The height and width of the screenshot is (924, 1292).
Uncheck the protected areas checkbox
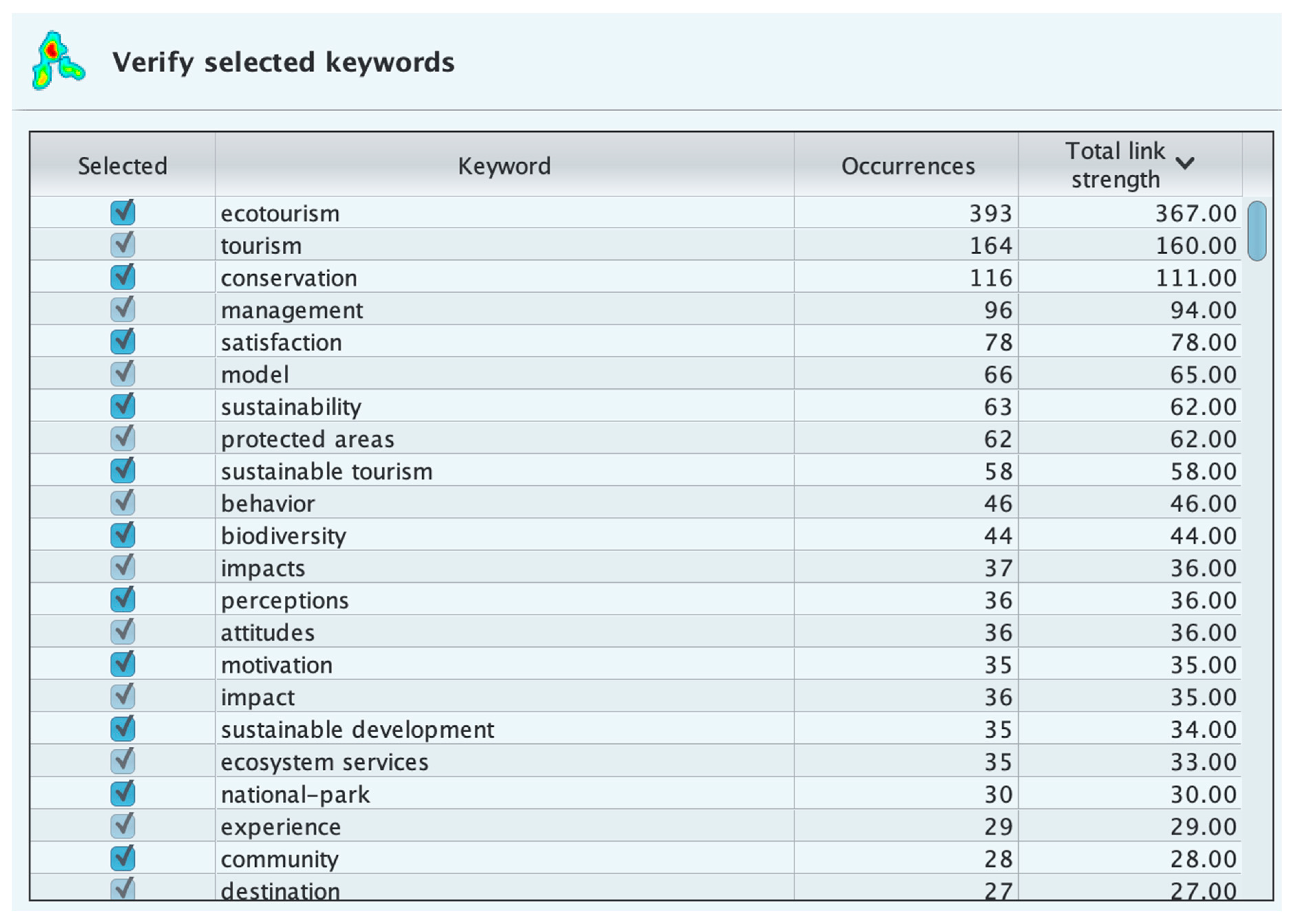tap(122, 439)
